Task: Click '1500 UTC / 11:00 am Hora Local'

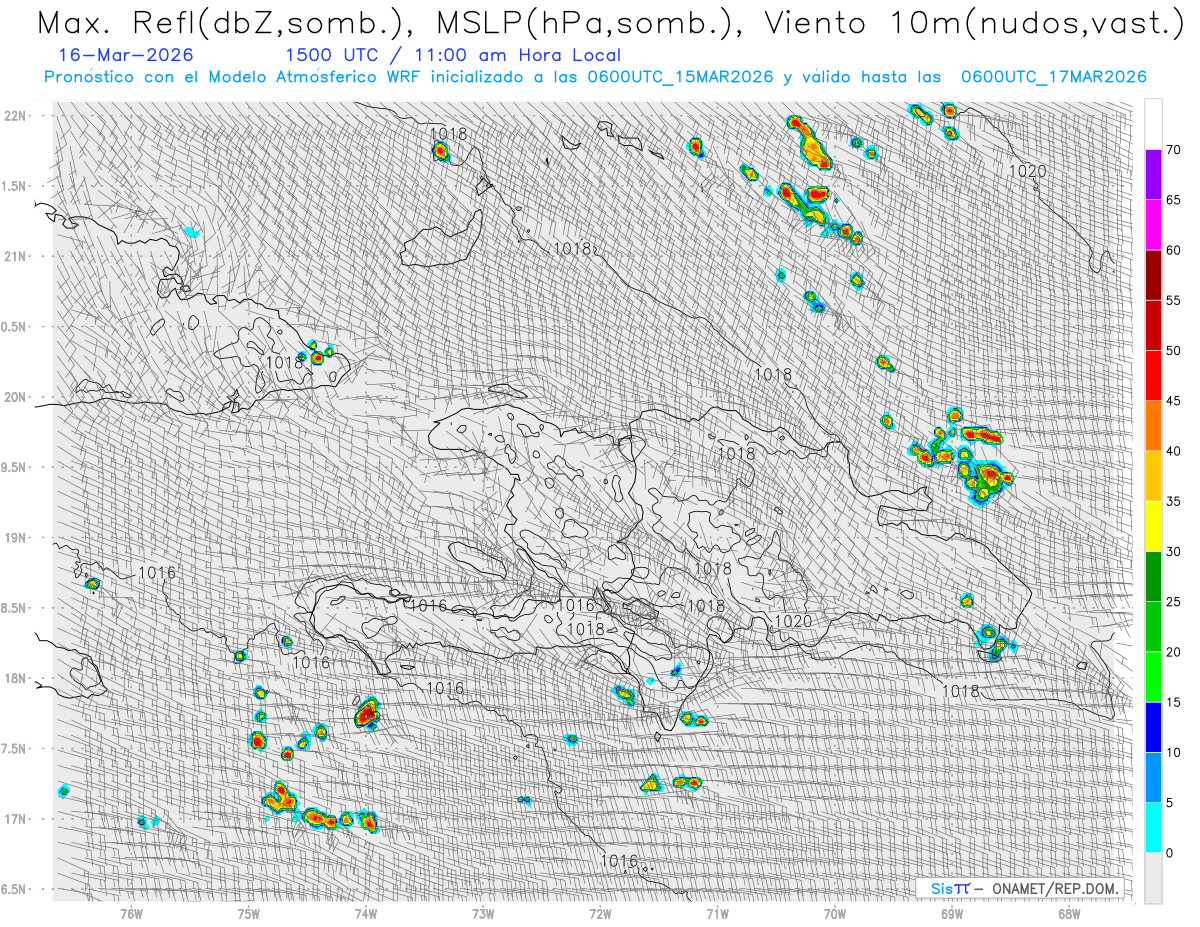Action: tap(452, 56)
